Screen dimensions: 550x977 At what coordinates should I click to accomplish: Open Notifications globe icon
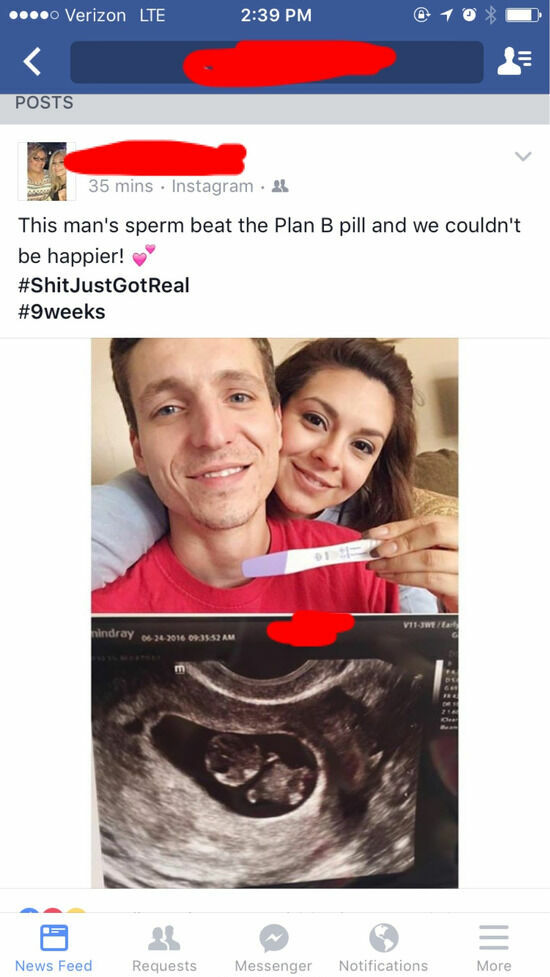[x=383, y=938]
